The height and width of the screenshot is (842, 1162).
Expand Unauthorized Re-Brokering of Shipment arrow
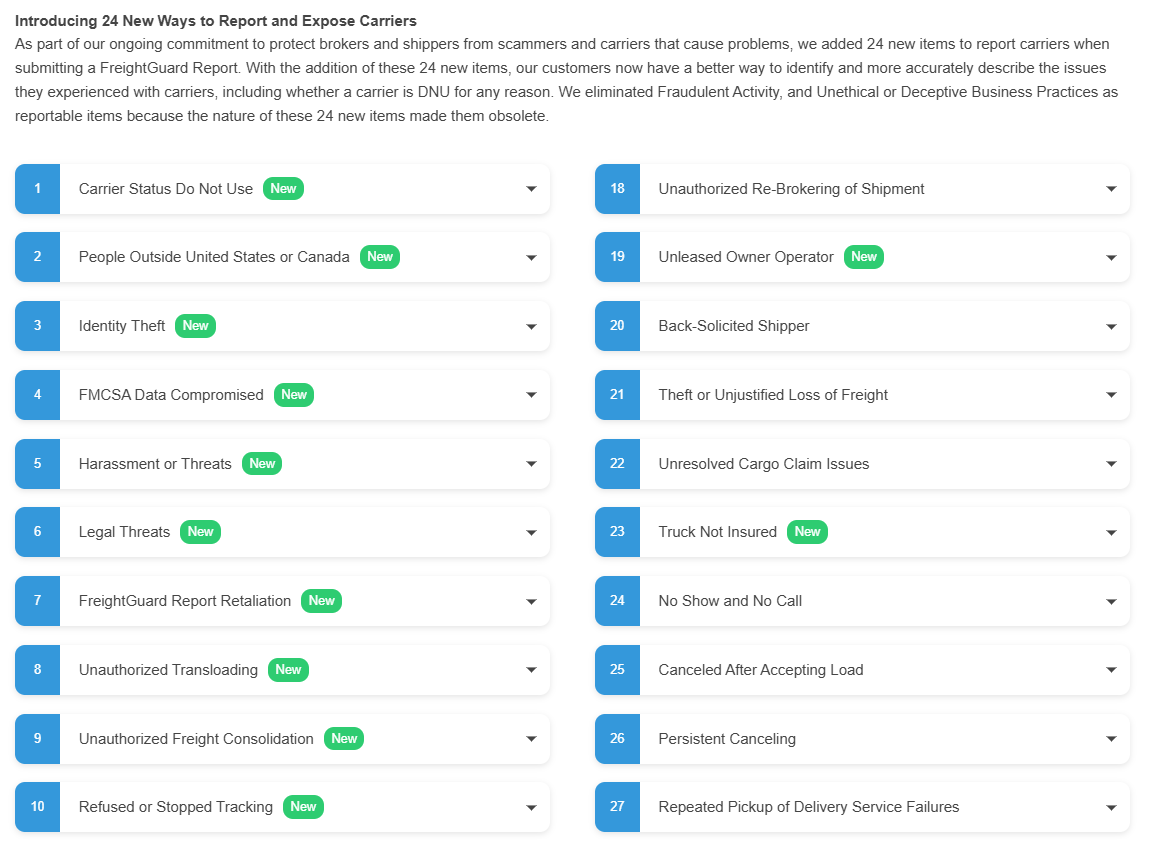coord(1111,189)
